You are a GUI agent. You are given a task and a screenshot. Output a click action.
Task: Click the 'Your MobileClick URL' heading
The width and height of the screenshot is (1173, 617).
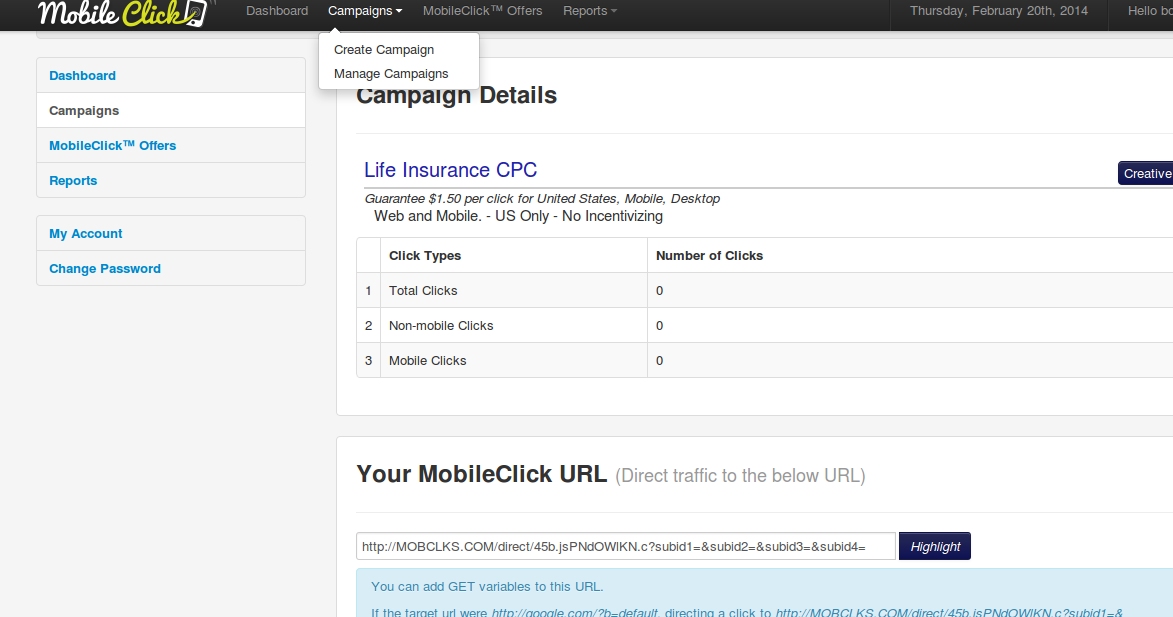coord(482,474)
